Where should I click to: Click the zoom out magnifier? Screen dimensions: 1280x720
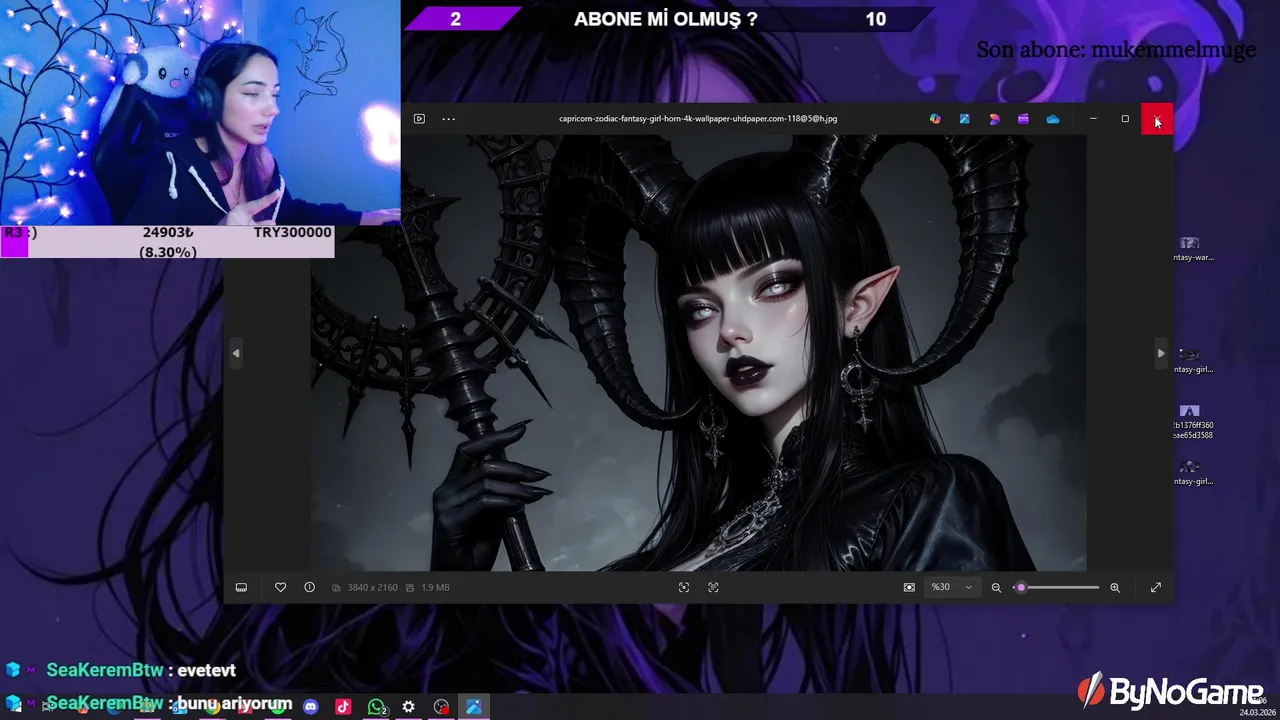coord(996,587)
